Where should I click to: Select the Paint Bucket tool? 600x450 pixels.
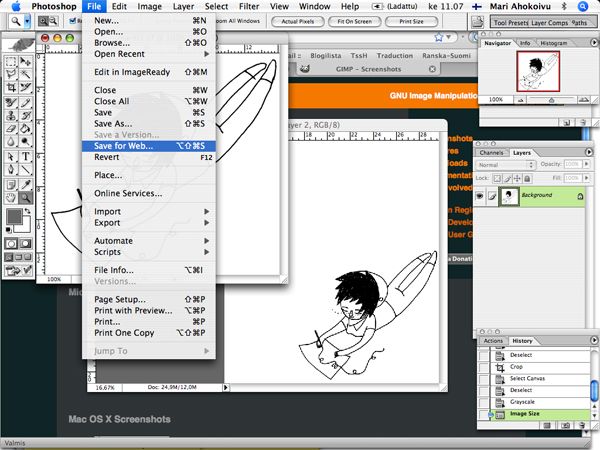click(x=26, y=128)
